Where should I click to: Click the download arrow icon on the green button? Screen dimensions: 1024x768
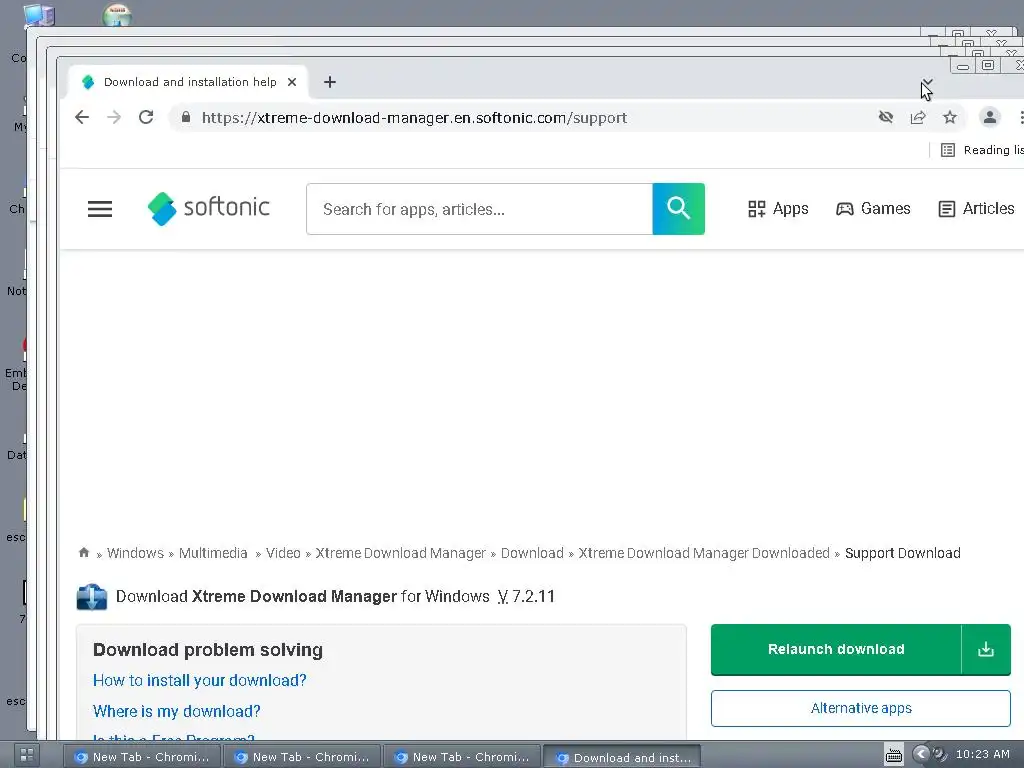click(x=985, y=649)
